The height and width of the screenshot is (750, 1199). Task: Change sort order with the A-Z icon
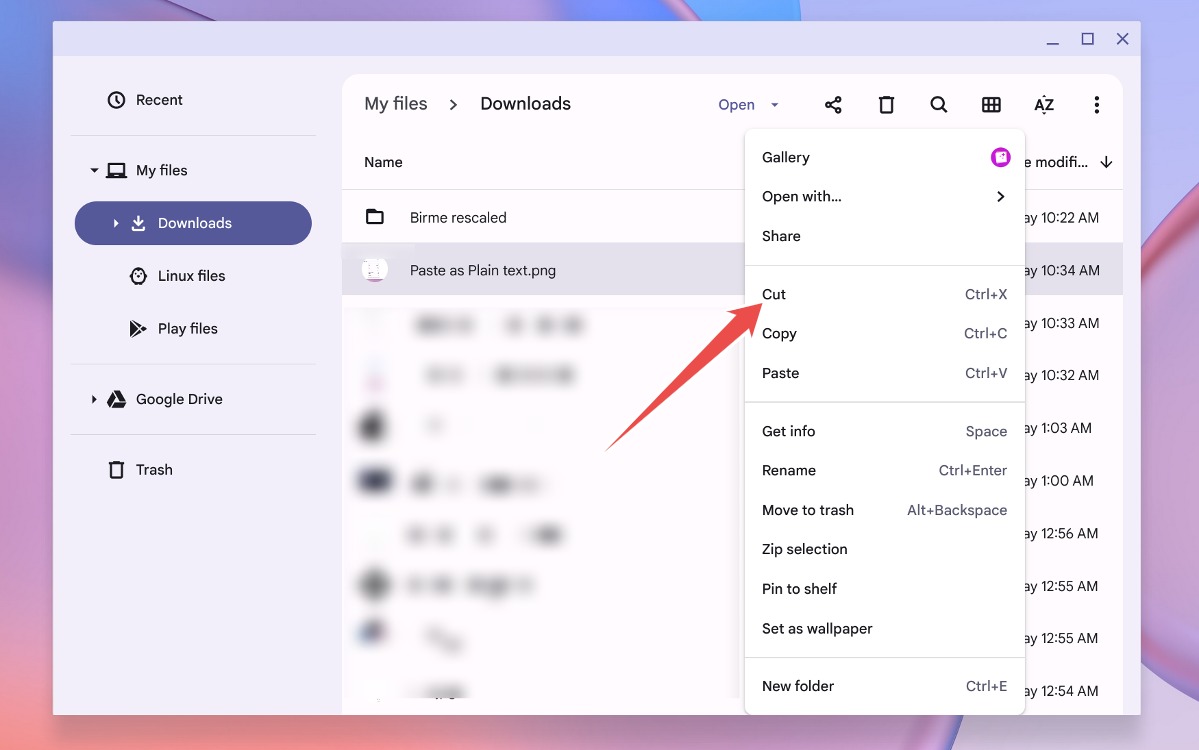[1043, 104]
